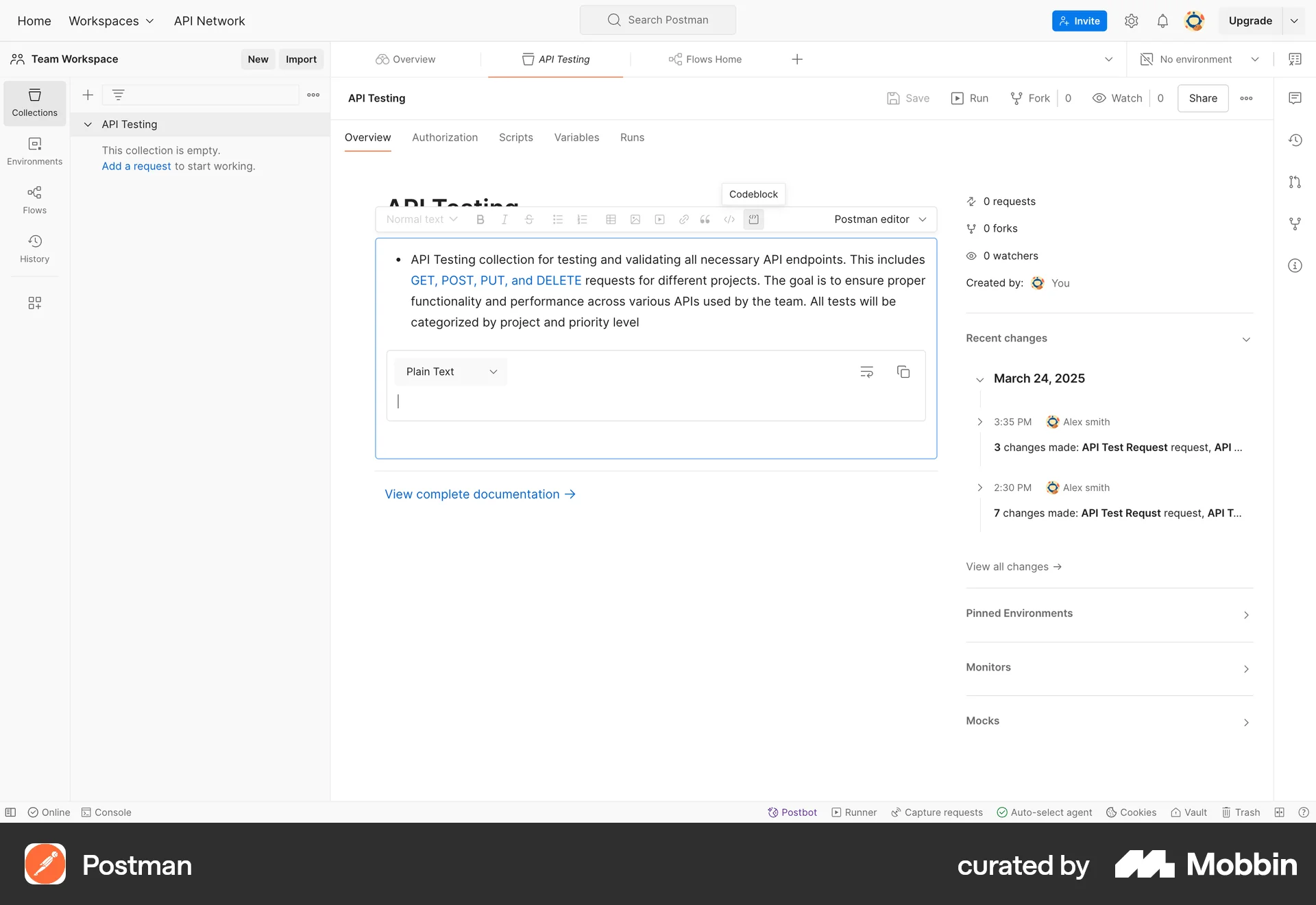
Task: Open View complete documentation link
Action: (472, 494)
